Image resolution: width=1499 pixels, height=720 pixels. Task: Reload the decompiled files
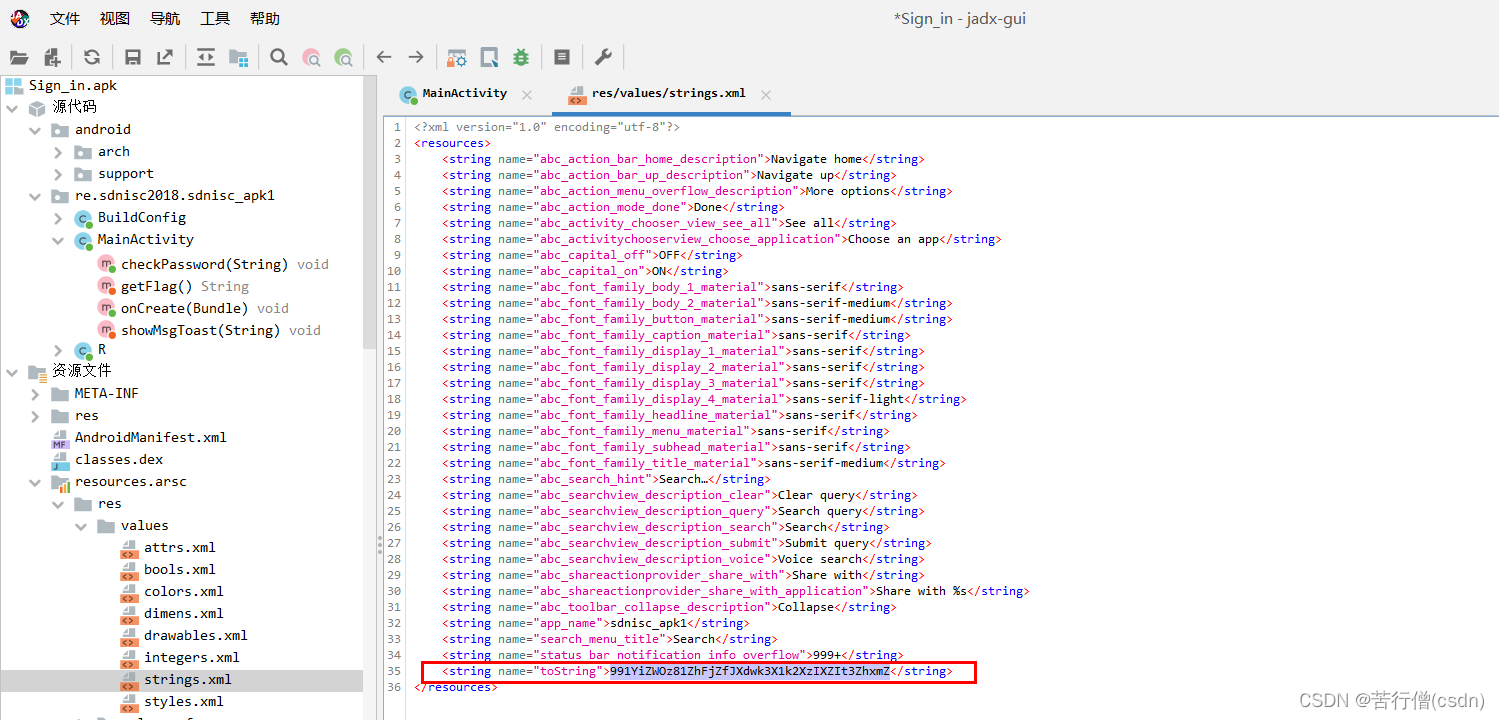coord(93,57)
